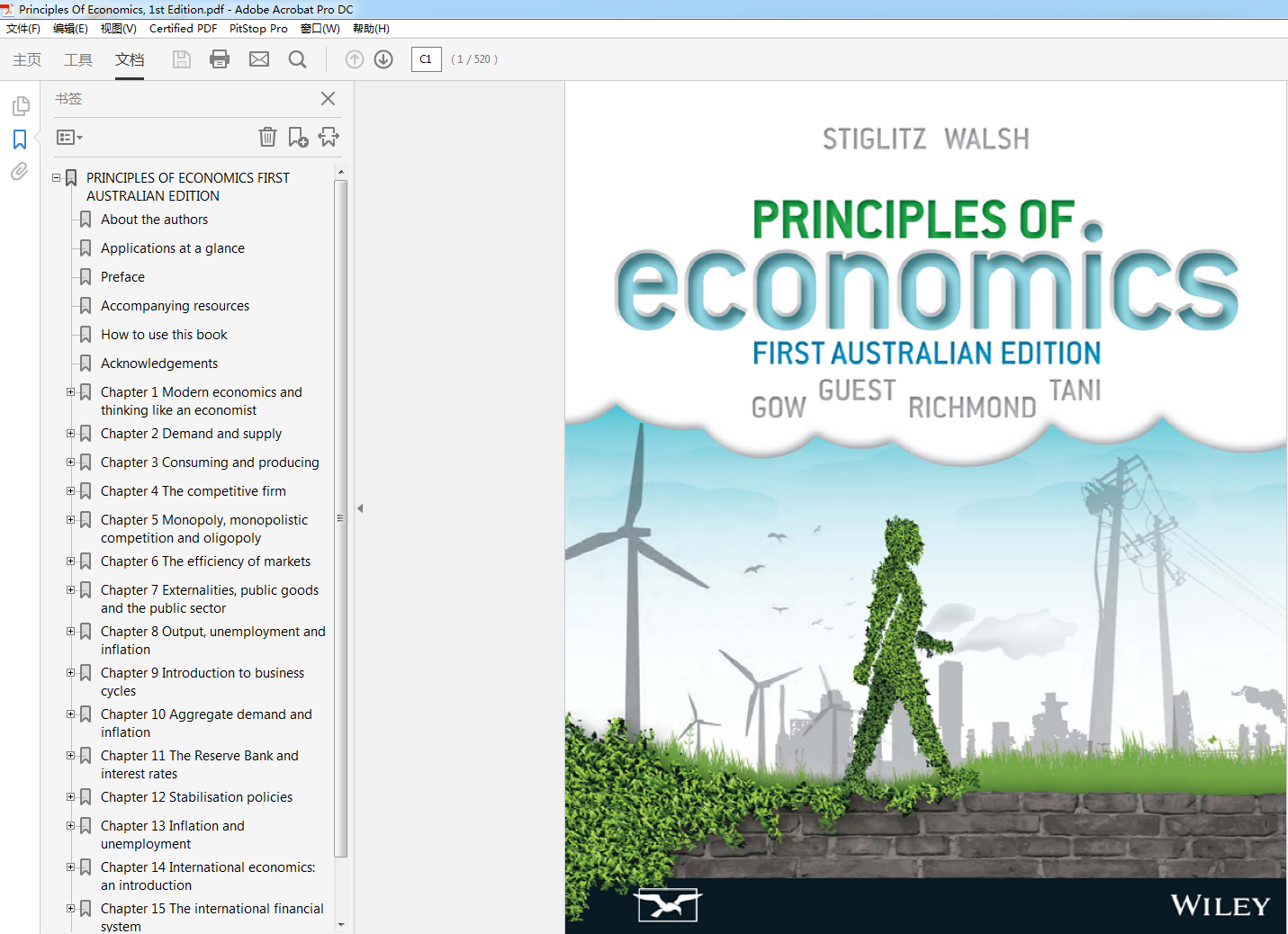Image resolution: width=1288 pixels, height=934 pixels.
Task: Collapse the root bookmark PRINCIPLES OF ECONOMICS
Action: click(x=56, y=178)
